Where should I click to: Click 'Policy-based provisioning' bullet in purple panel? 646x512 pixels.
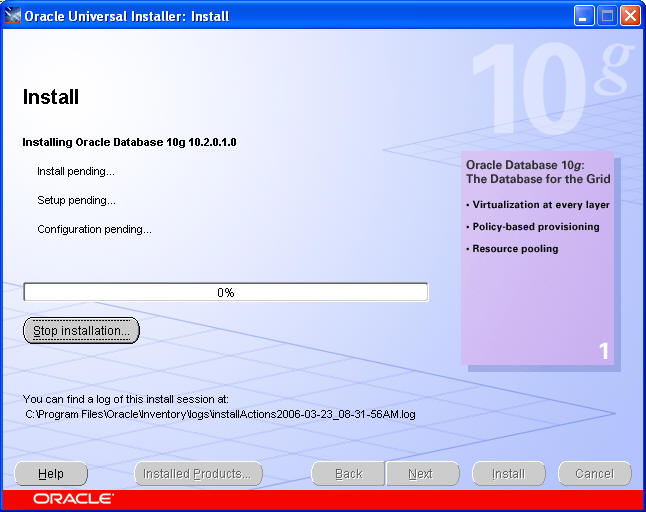(x=535, y=226)
